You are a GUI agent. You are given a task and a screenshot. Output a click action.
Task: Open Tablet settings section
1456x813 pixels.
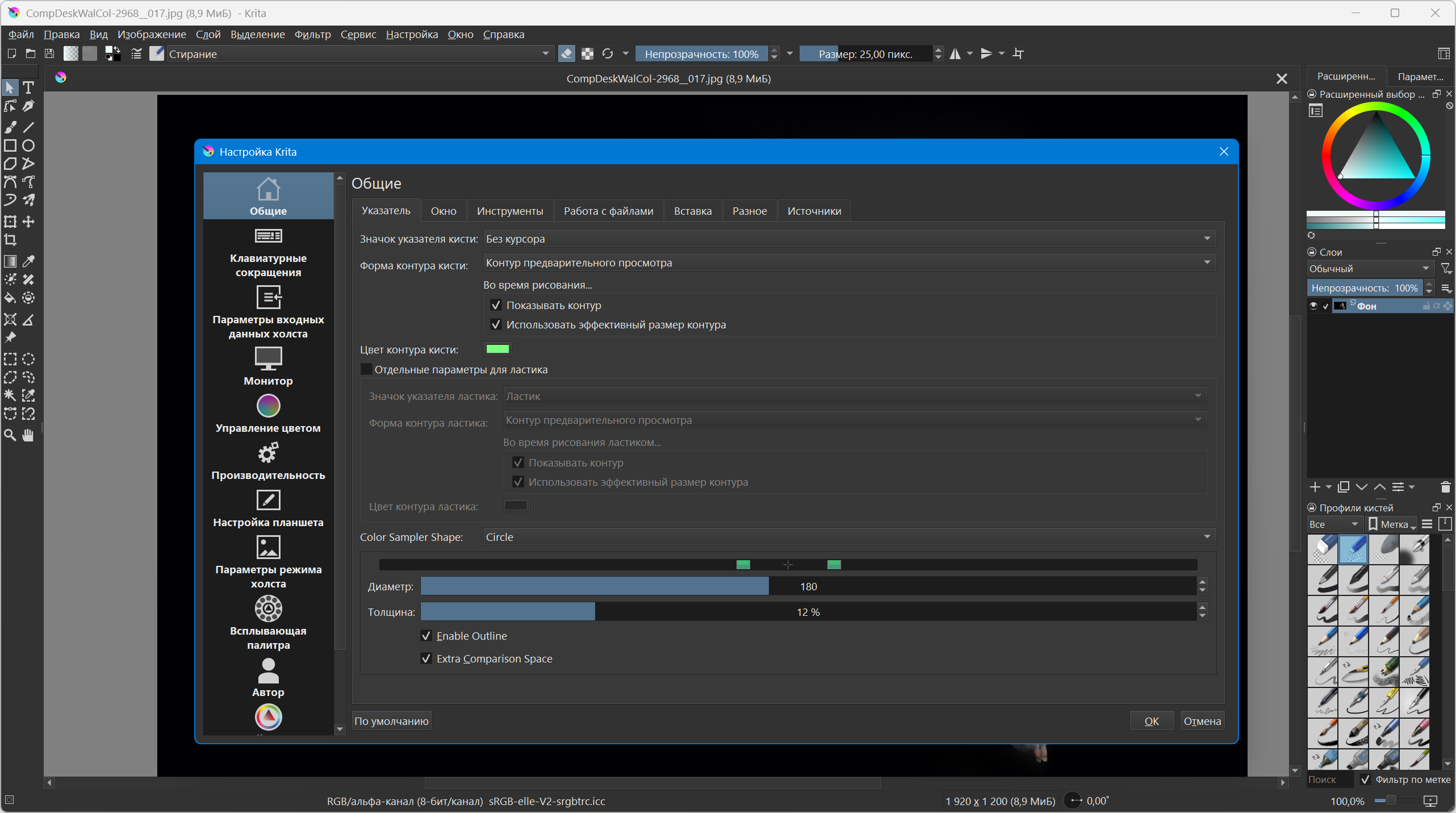tap(268, 508)
